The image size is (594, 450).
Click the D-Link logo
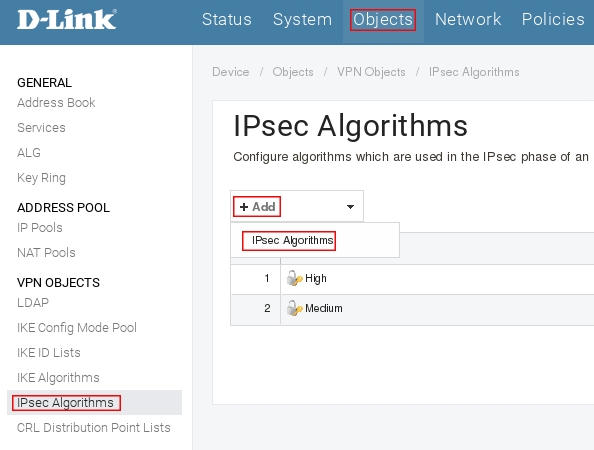pos(67,19)
